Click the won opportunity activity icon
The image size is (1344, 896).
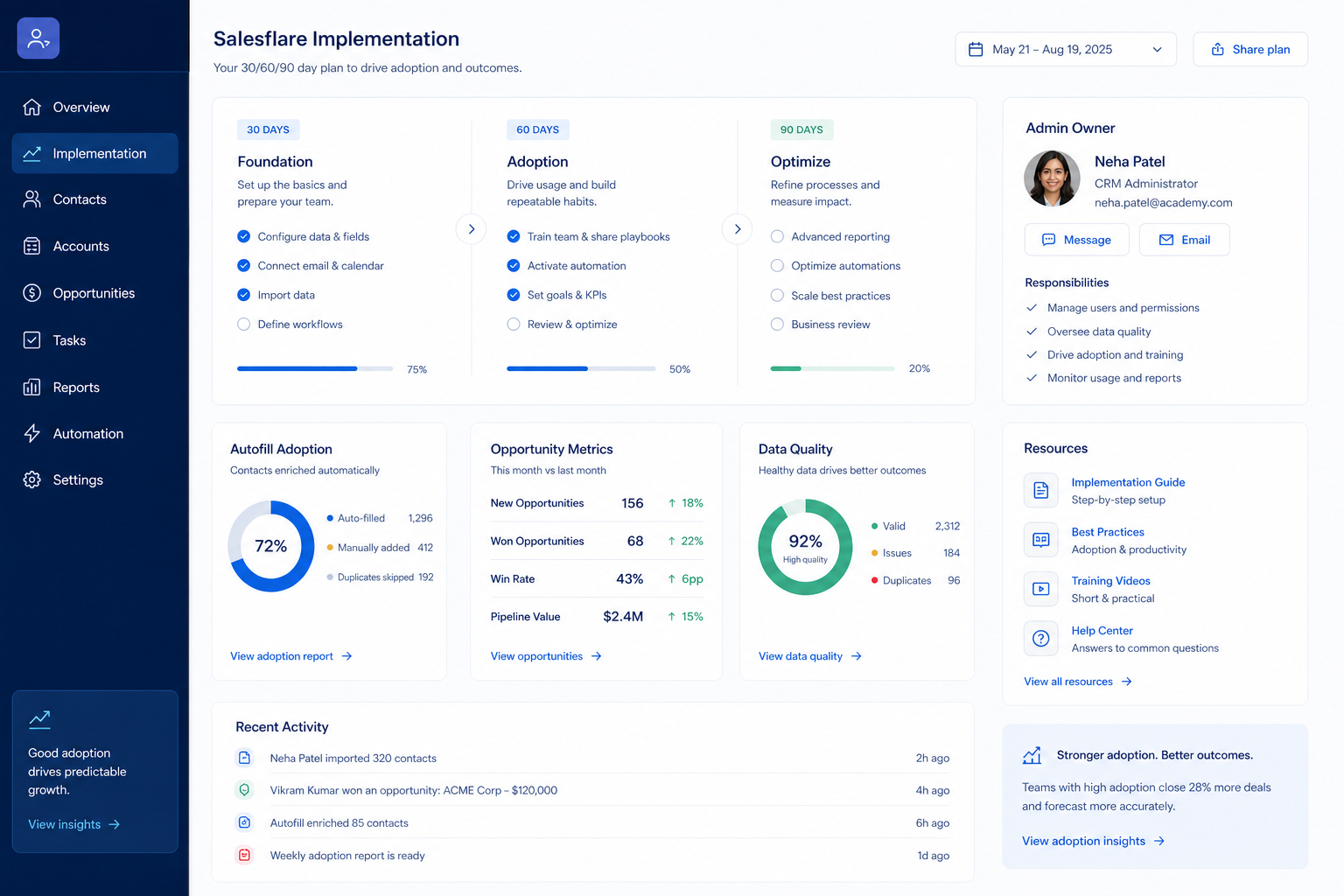[245, 790]
